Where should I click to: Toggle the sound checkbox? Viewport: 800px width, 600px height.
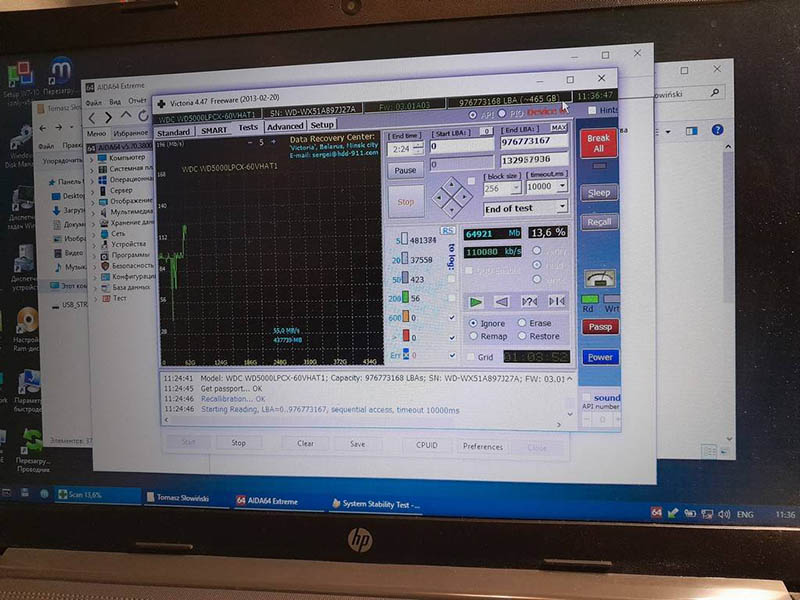click(586, 397)
